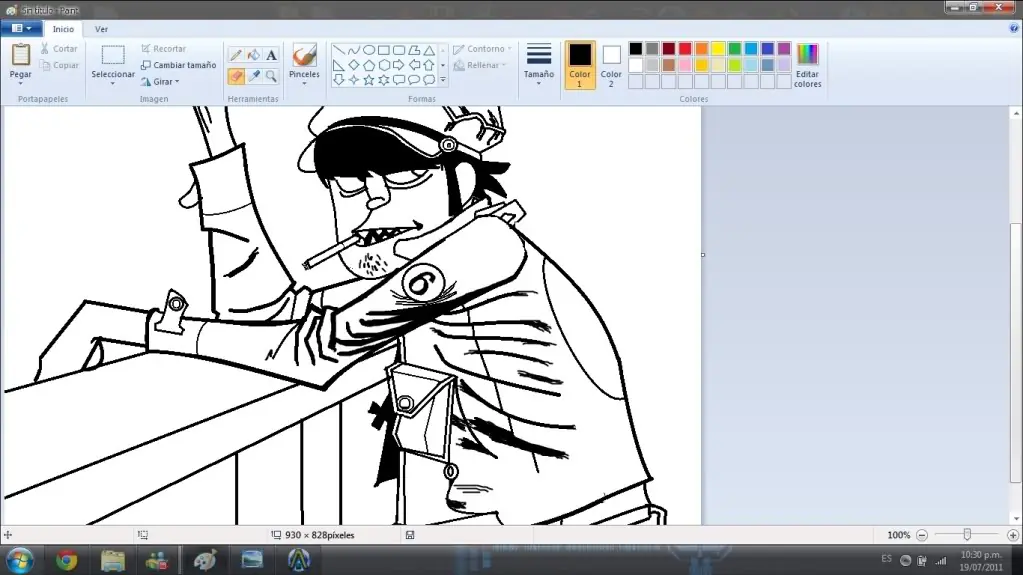Choose the Pentagon shape
Image resolution: width=1023 pixels, height=575 pixels.
point(369,65)
